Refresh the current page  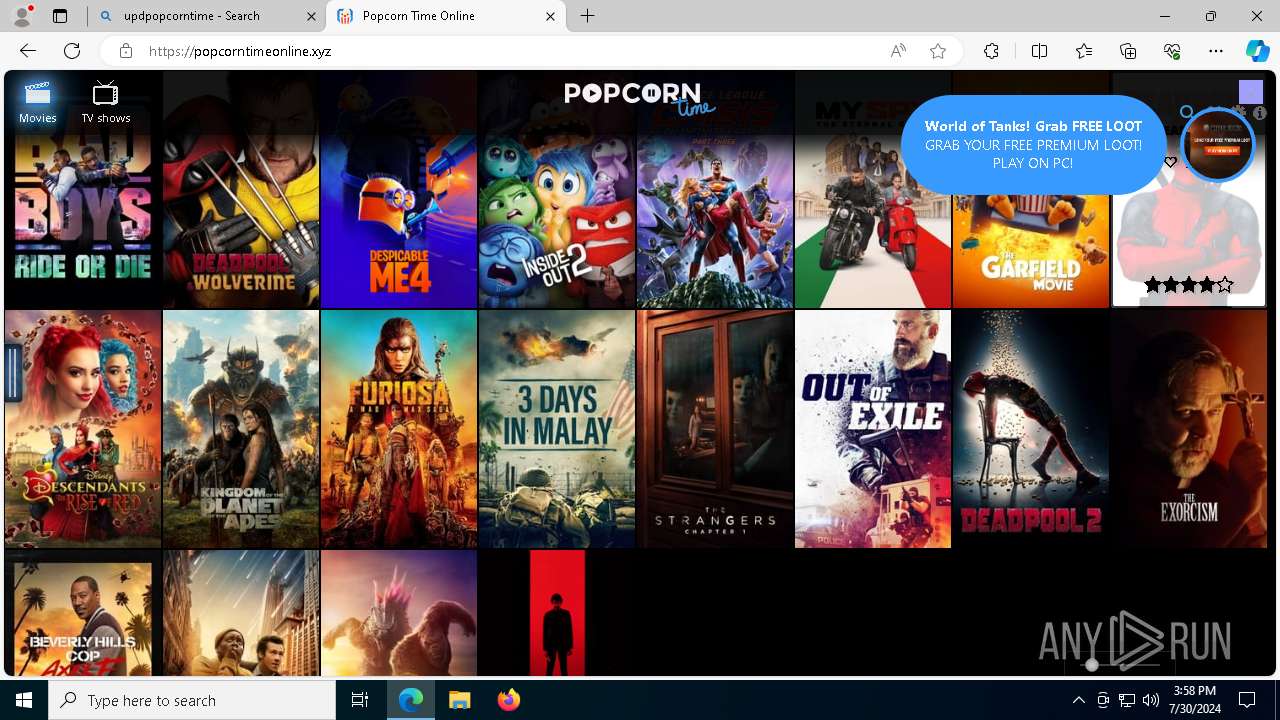click(72, 51)
